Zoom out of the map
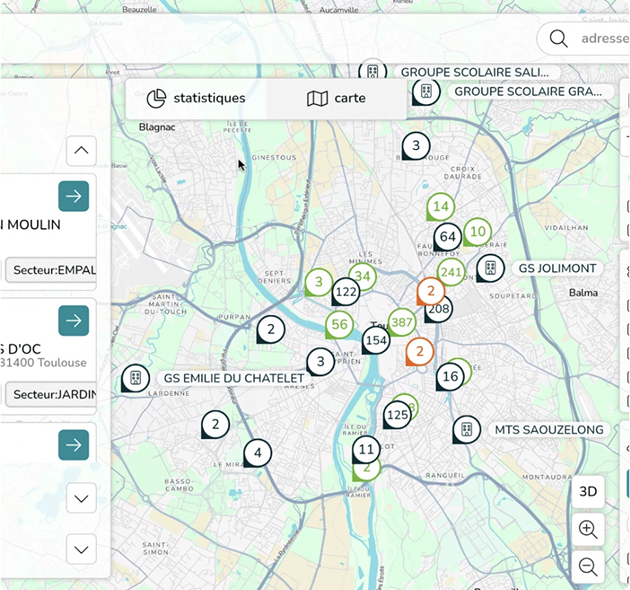This screenshot has height=590, width=630. coord(588,567)
